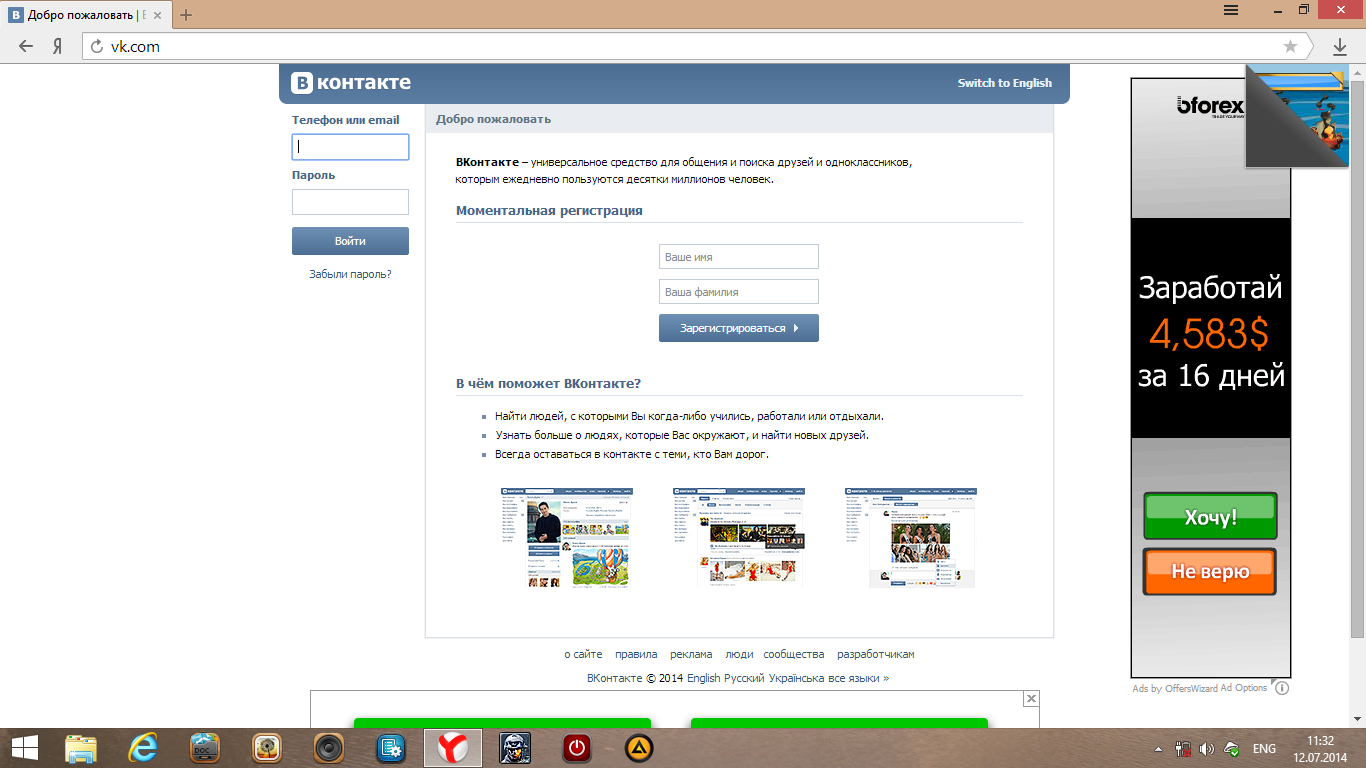Open the loudspeaker app in taskbar
The width and height of the screenshot is (1366, 768).
(x=328, y=748)
